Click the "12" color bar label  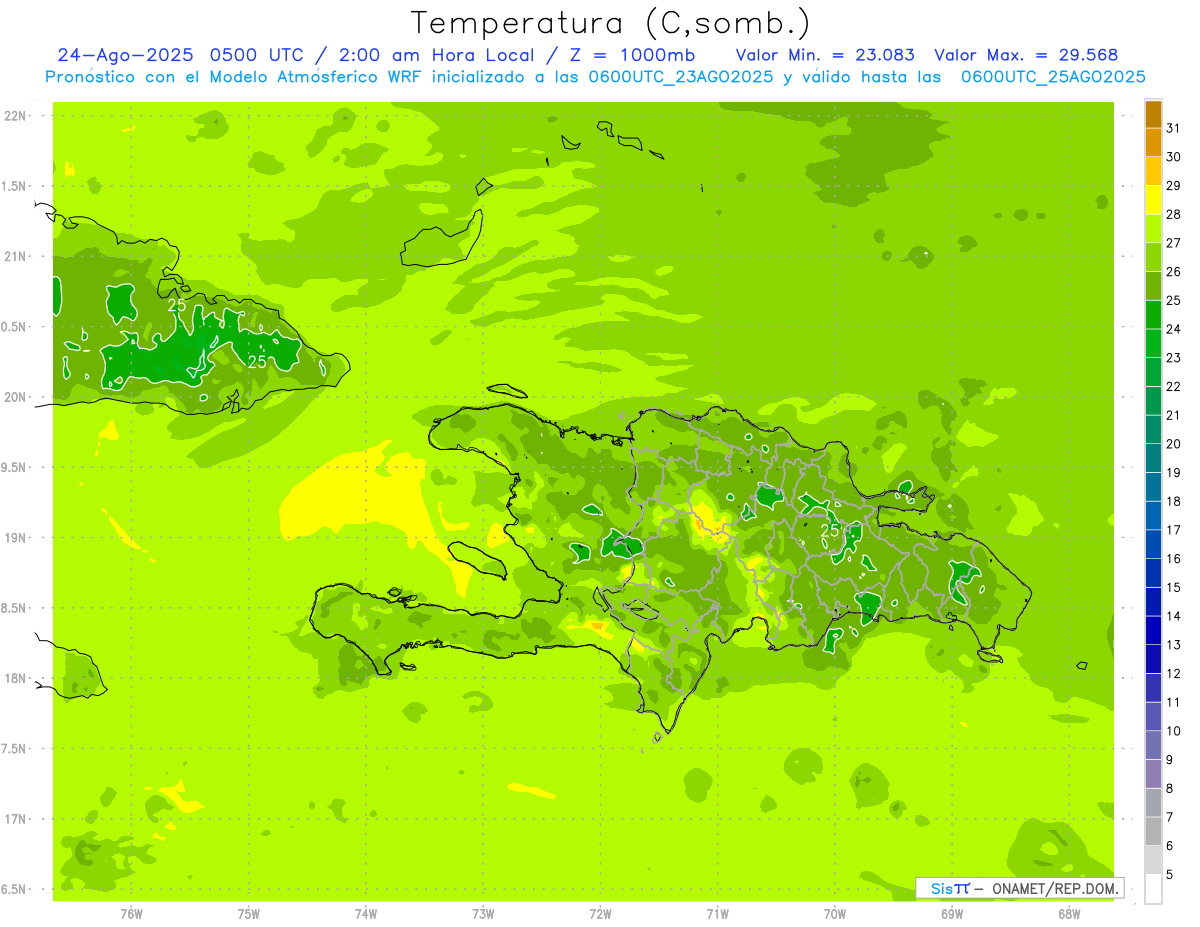tap(1173, 674)
